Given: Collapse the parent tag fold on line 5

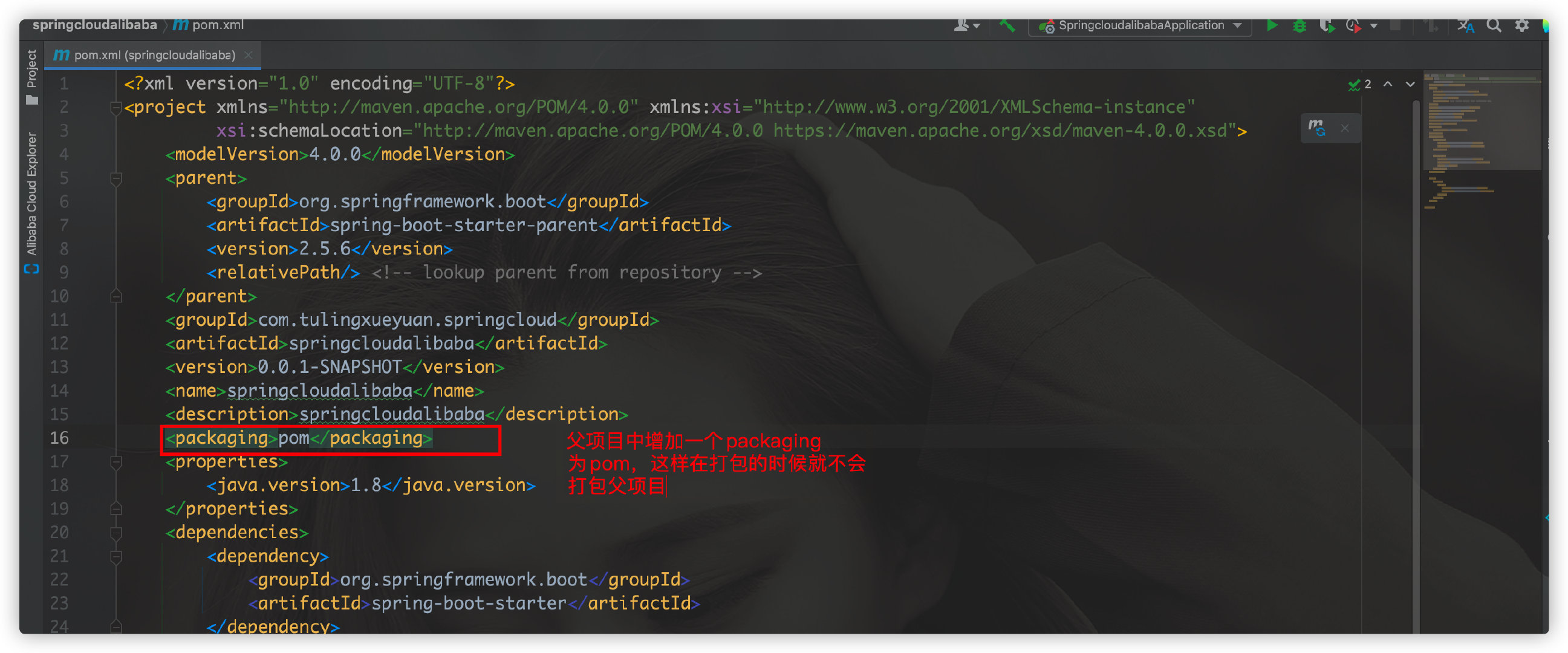Looking at the screenshot, I should 115,178.
